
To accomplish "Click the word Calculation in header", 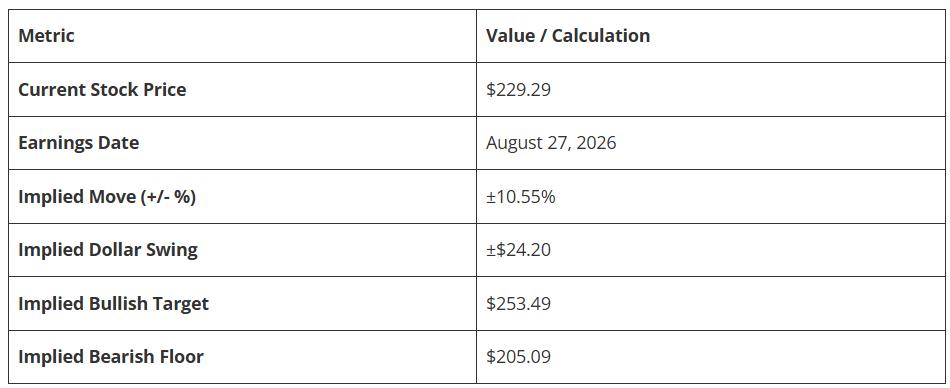I will click(600, 36).
